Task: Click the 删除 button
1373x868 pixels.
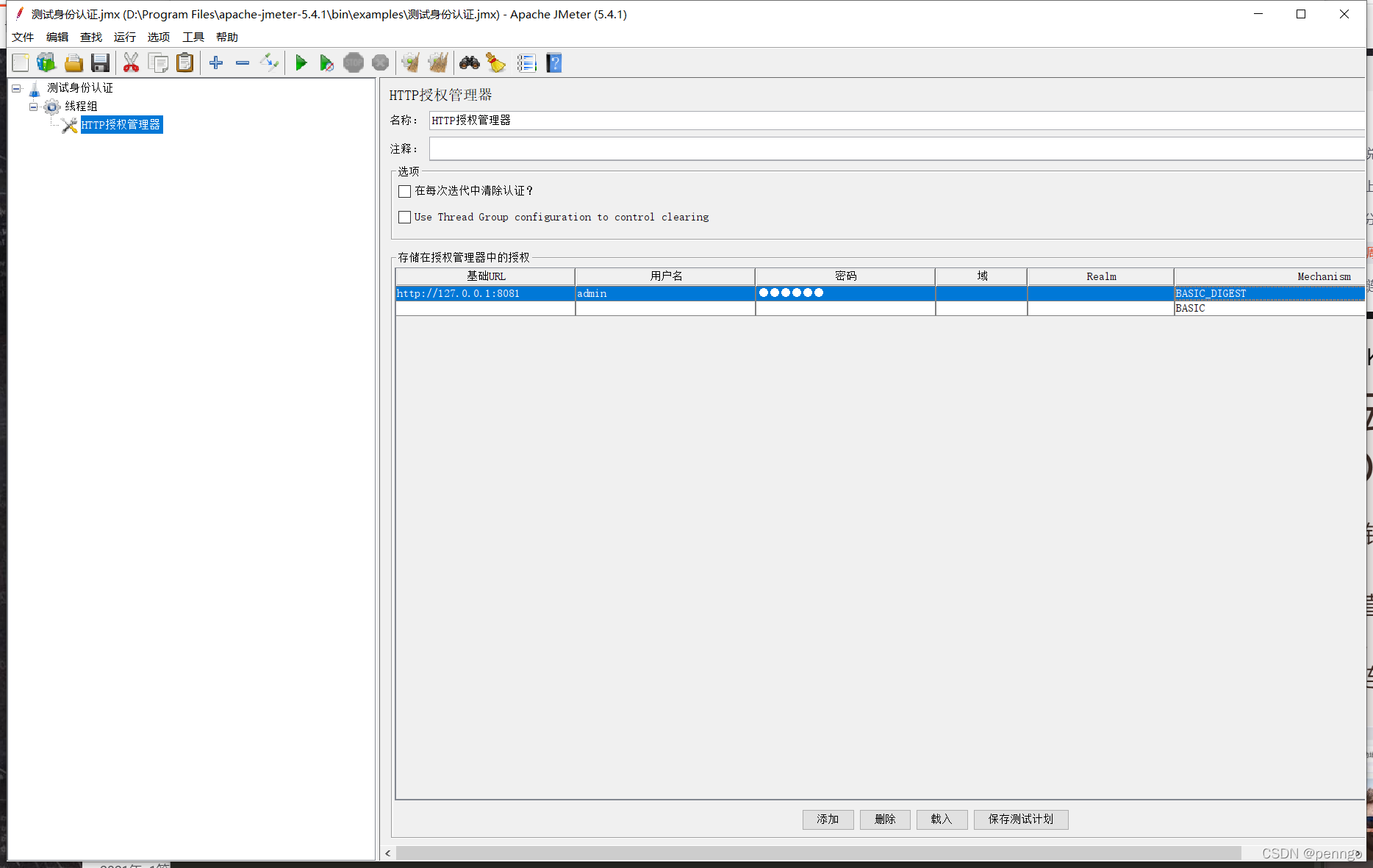Action: (885, 819)
